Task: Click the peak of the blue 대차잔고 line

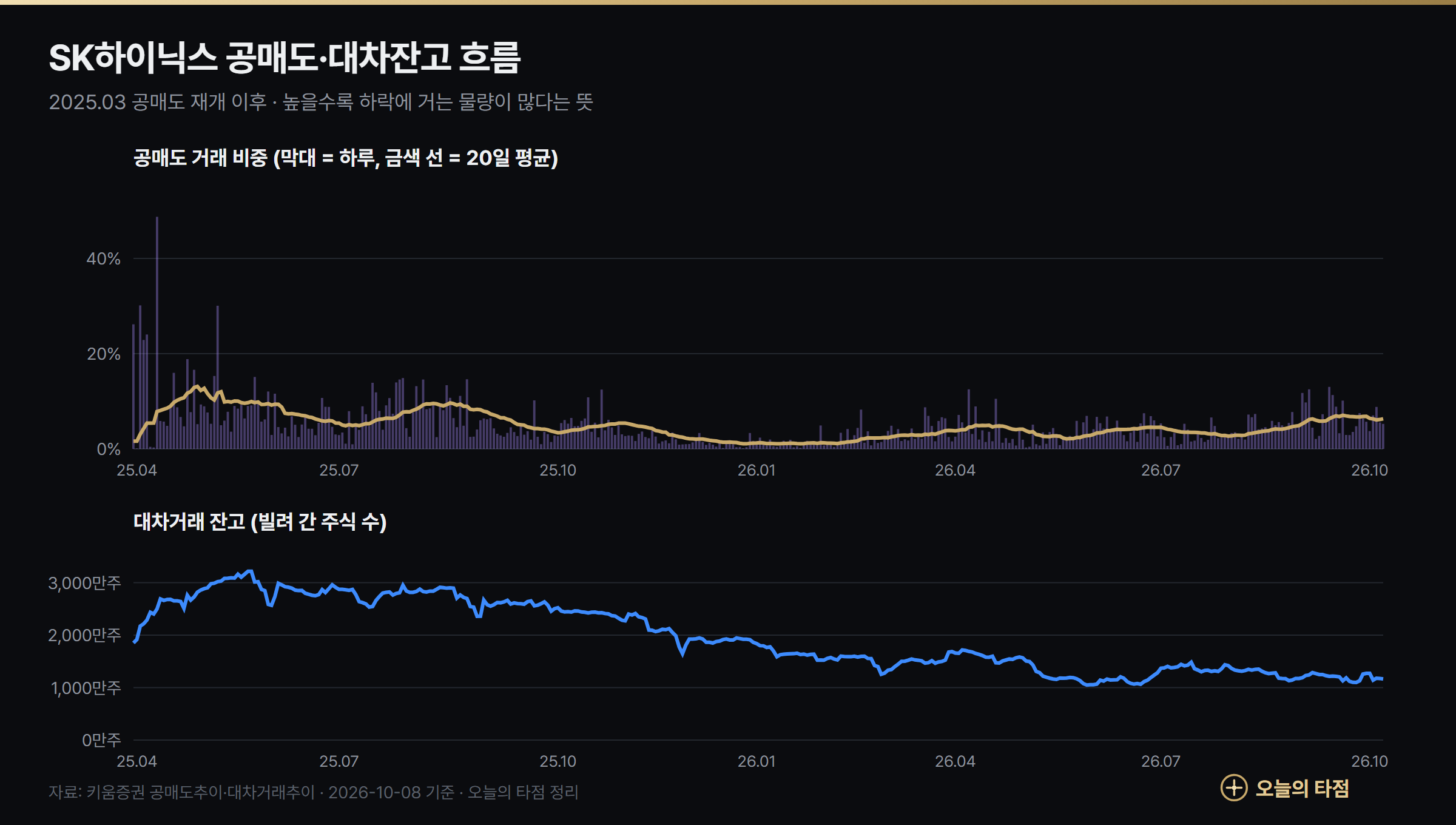Action: point(249,571)
